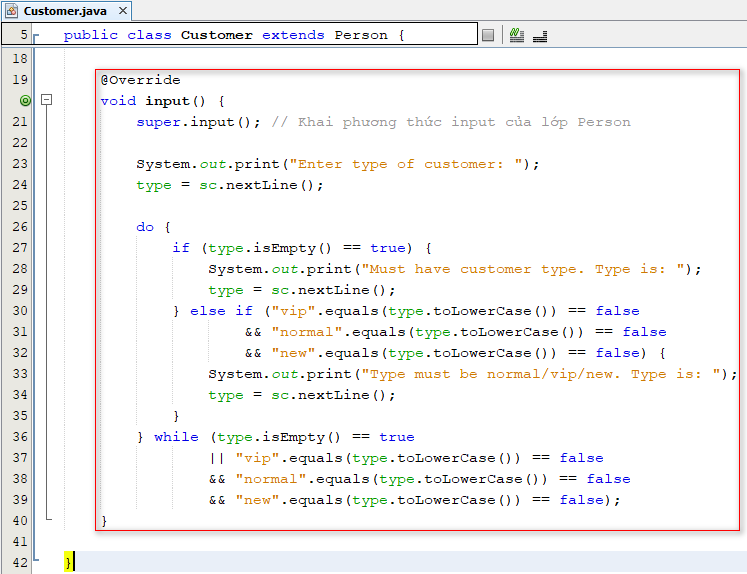Click the string "Type must be normal/vip/new. Type is: "
Viewport: 747px width, 574px height.
(540, 374)
